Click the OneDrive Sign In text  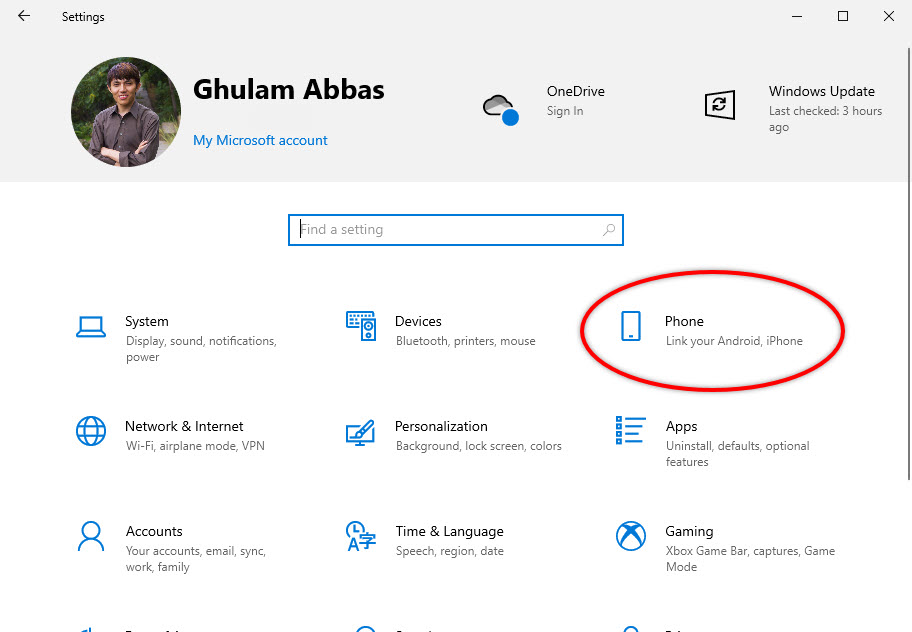pos(565,110)
